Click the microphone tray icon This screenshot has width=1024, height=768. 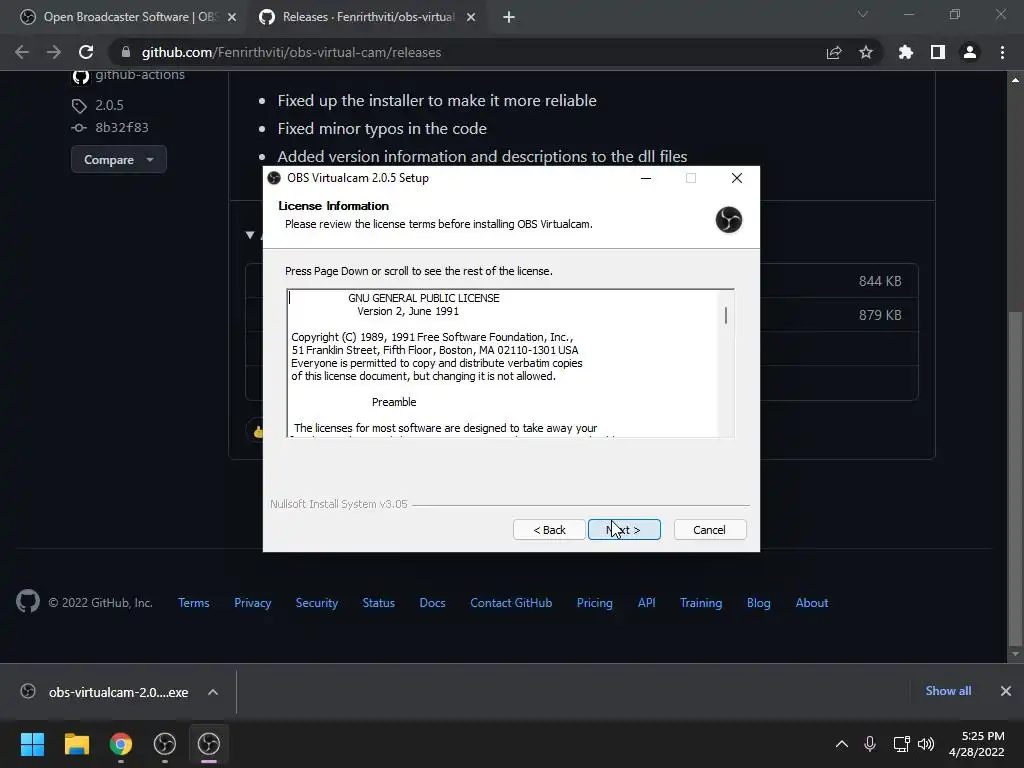point(870,744)
